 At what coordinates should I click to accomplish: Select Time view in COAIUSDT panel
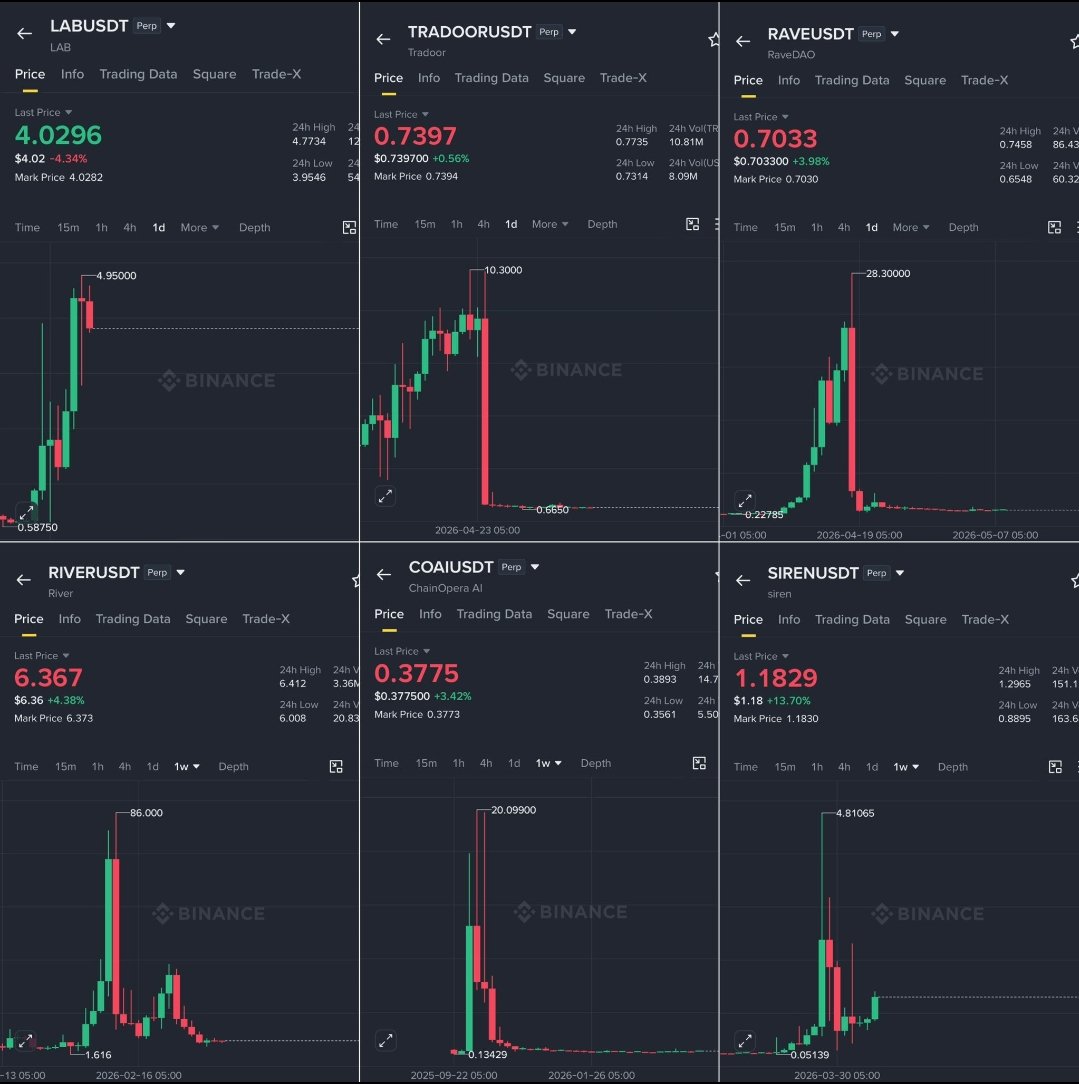(x=386, y=763)
